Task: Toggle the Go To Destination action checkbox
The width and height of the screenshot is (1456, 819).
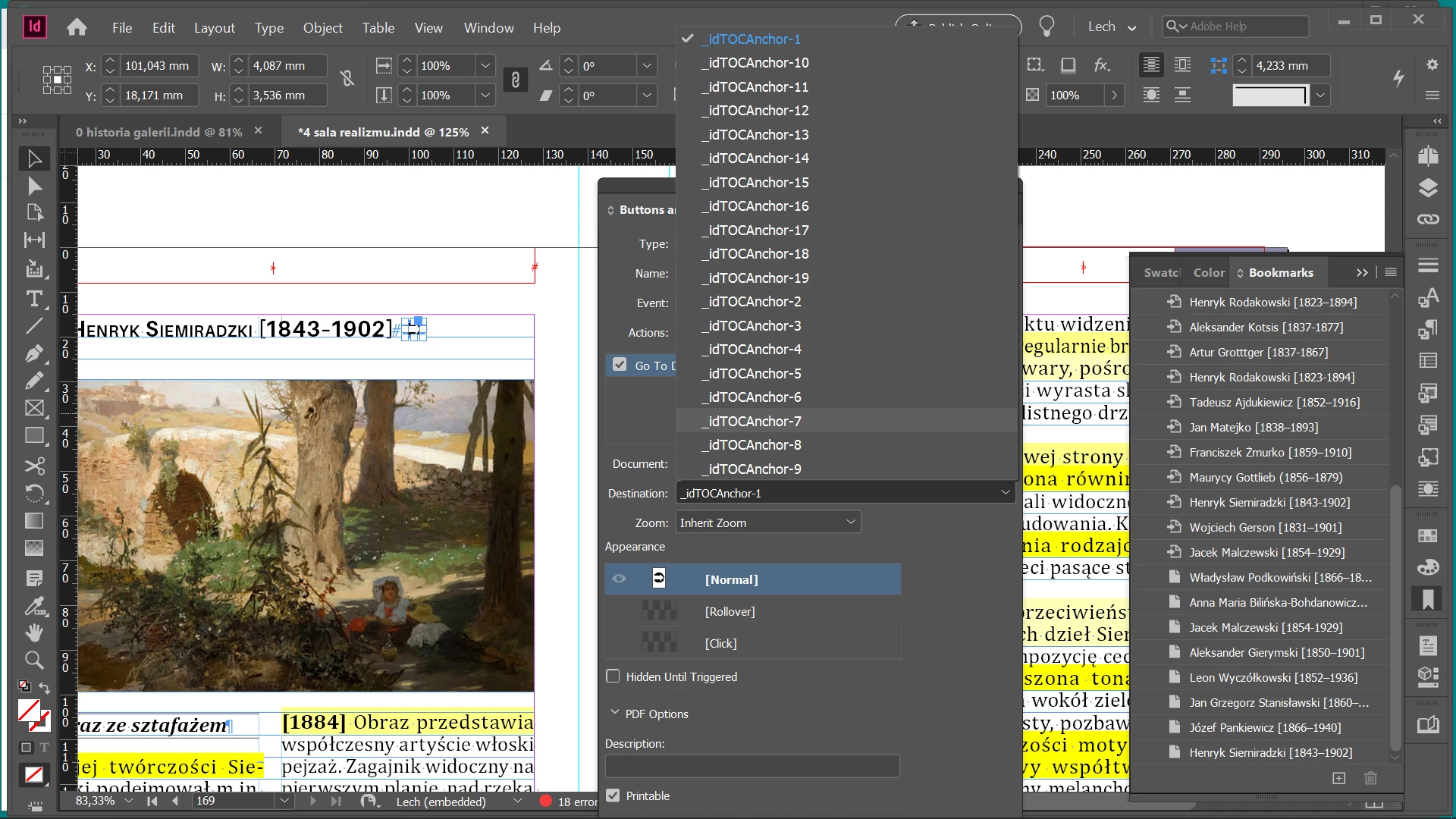Action: coord(620,365)
